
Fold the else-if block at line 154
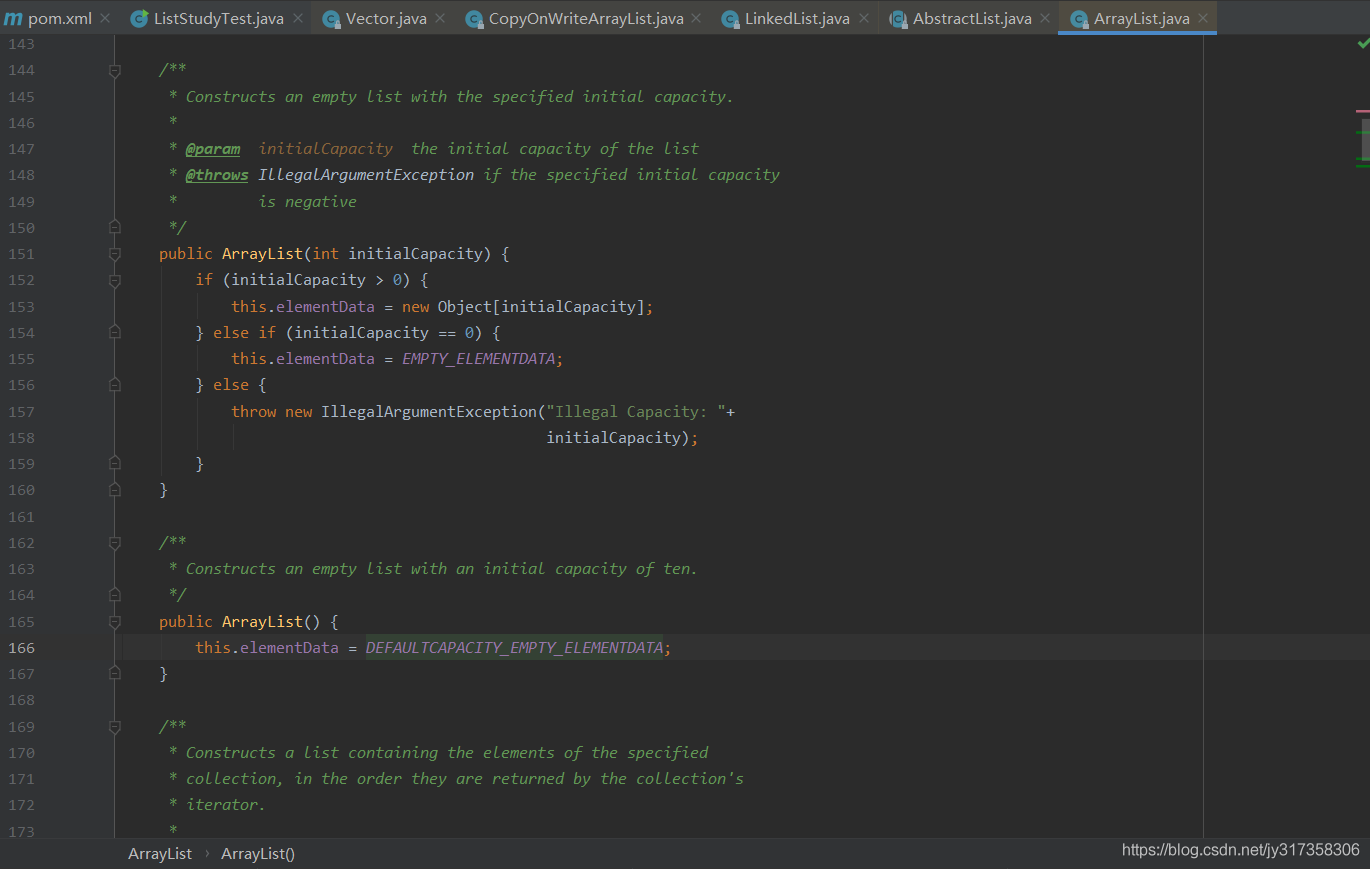(115, 332)
